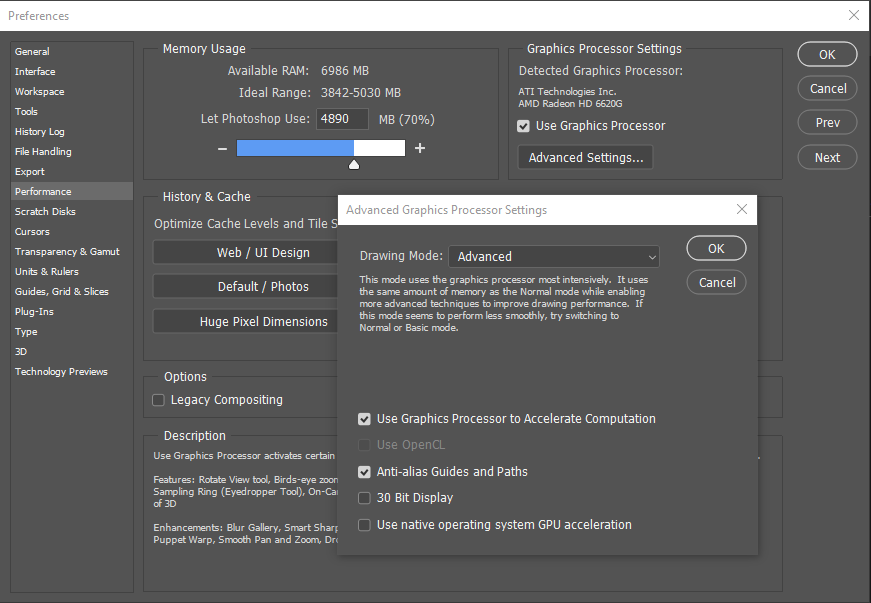
Task: Click Cancel in Advanced Graphics dialog
Action: [x=716, y=283]
